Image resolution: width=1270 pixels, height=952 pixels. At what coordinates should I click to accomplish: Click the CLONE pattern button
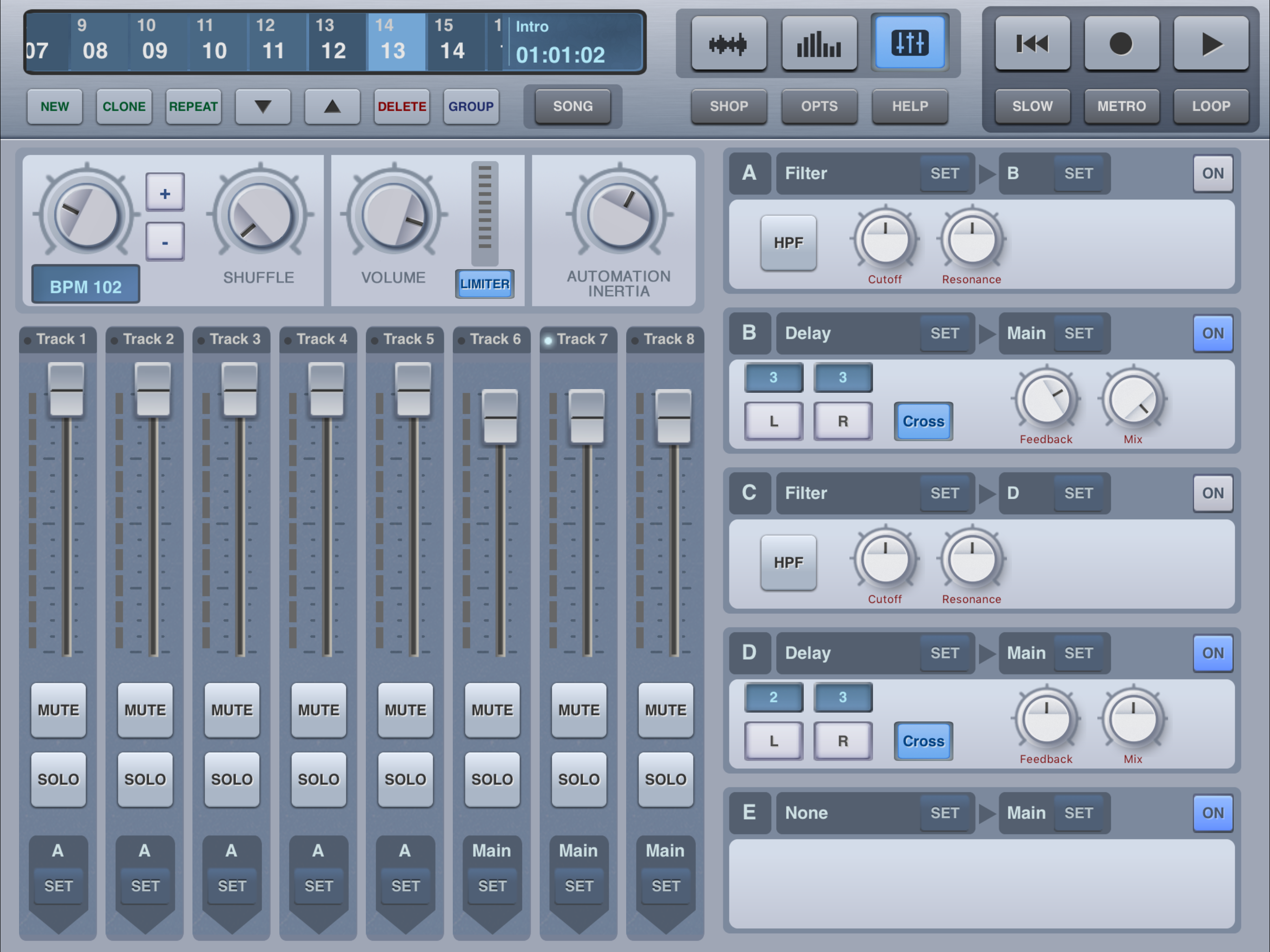pyautogui.click(x=124, y=106)
